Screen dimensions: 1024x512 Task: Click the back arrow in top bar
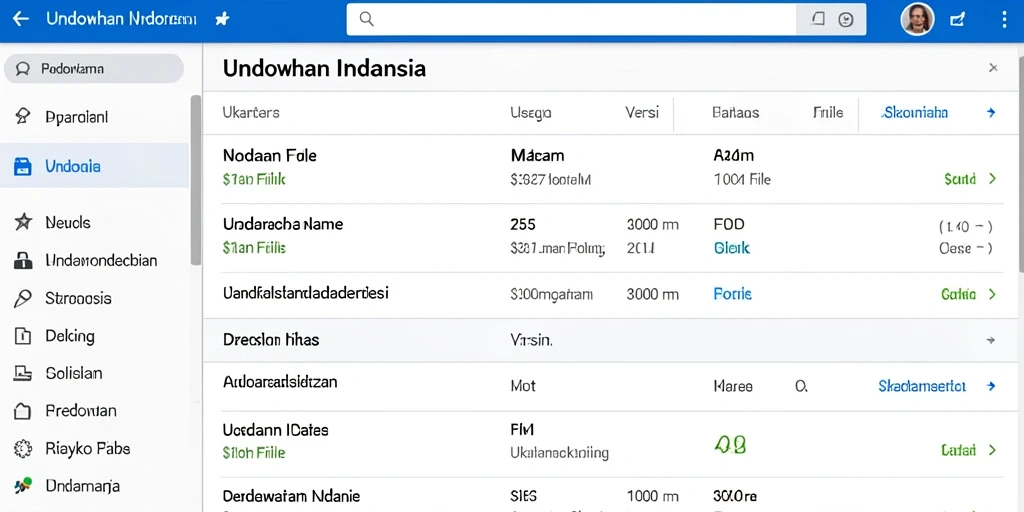21,19
